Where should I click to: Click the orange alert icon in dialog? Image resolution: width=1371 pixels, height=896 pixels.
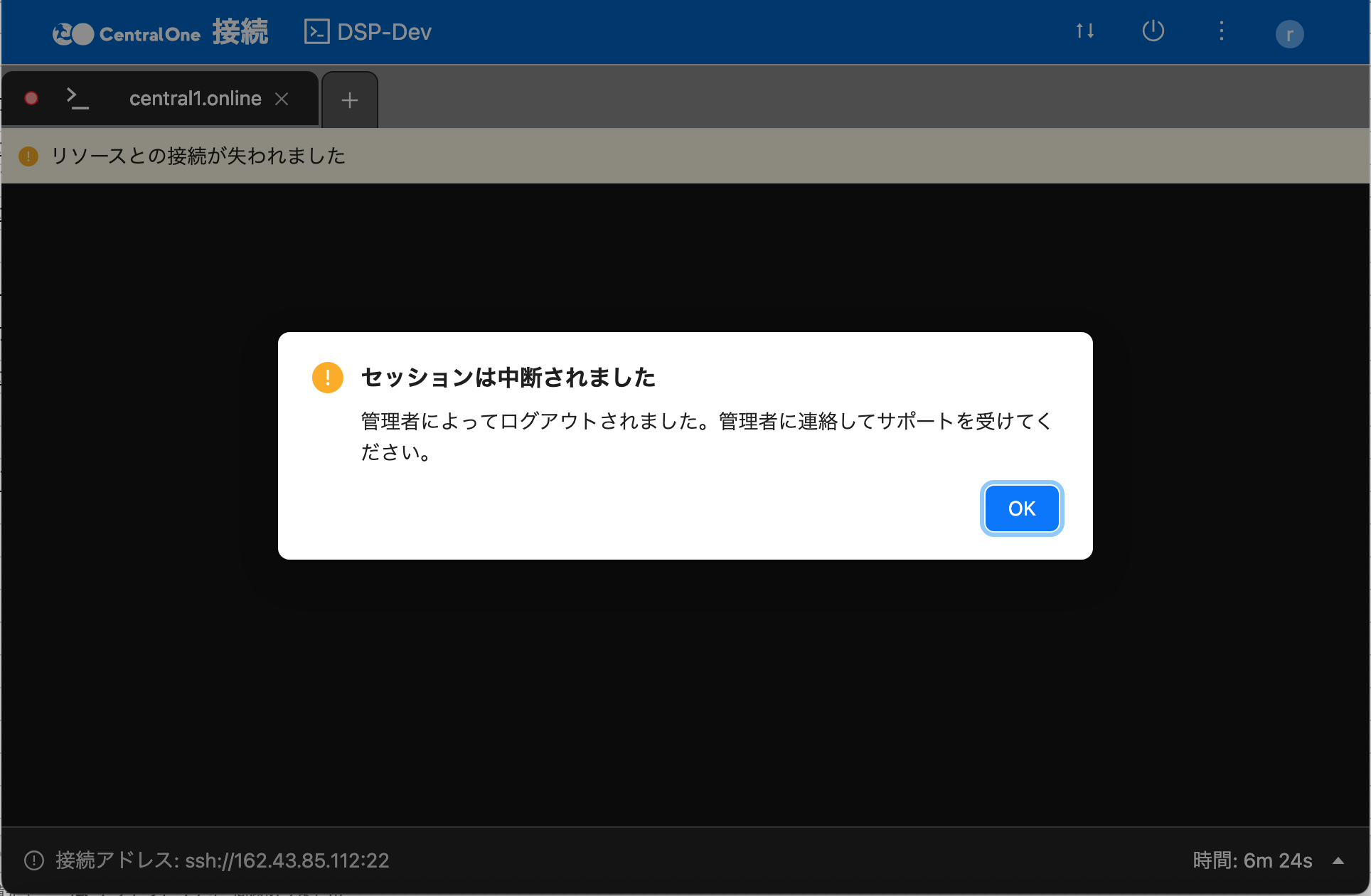327,378
